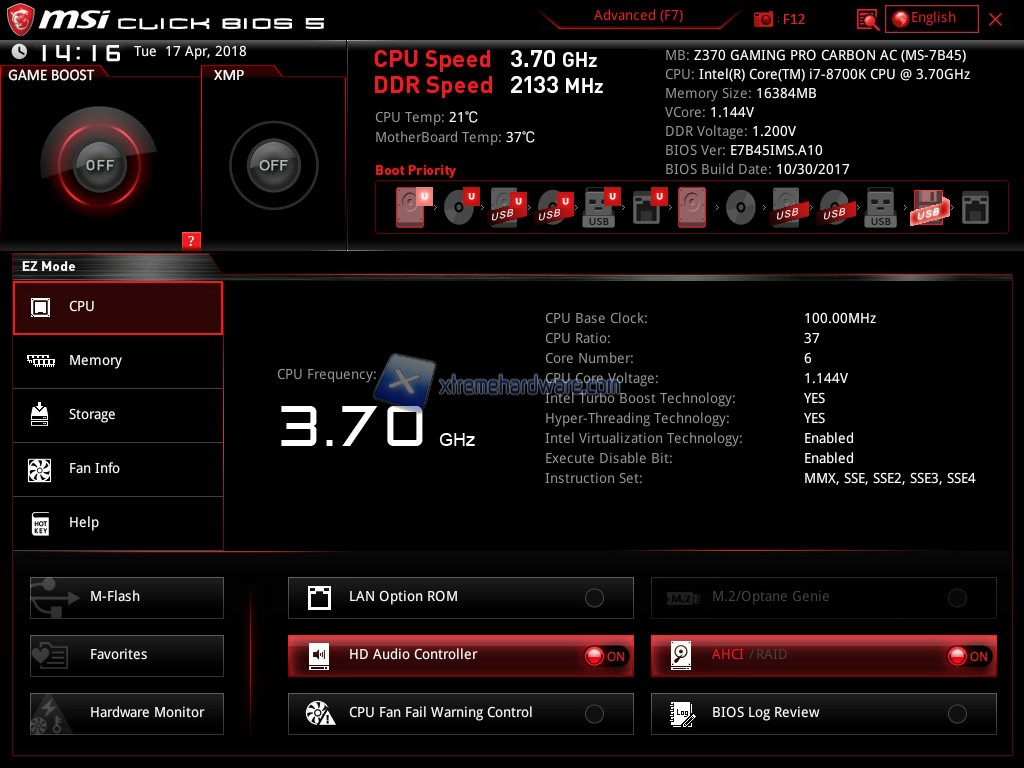Open the BIOS search magnifier icon
Screen dimensions: 1024x768
click(x=868, y=19)
